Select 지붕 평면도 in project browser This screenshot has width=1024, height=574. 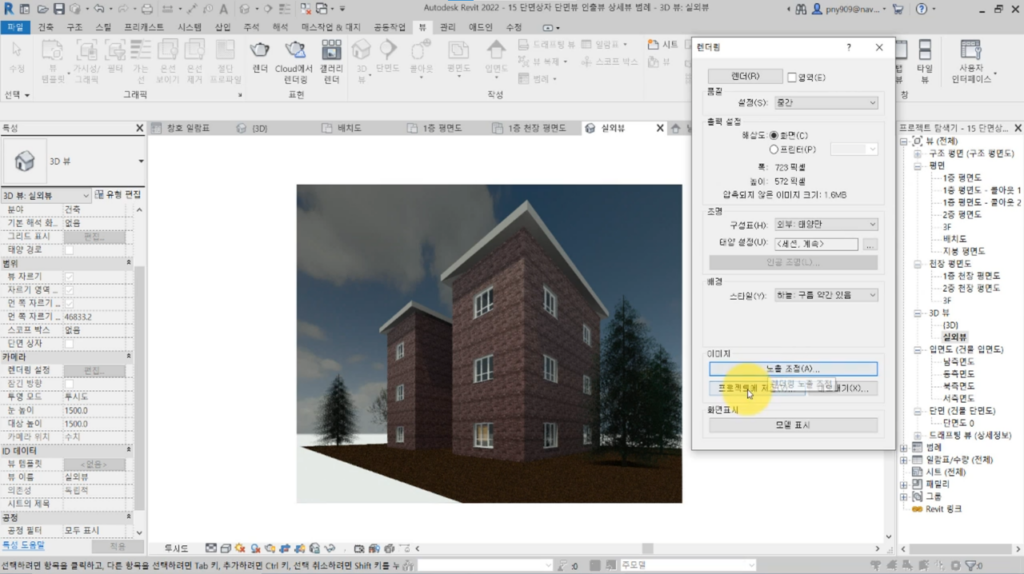click(x=963, y=251)
